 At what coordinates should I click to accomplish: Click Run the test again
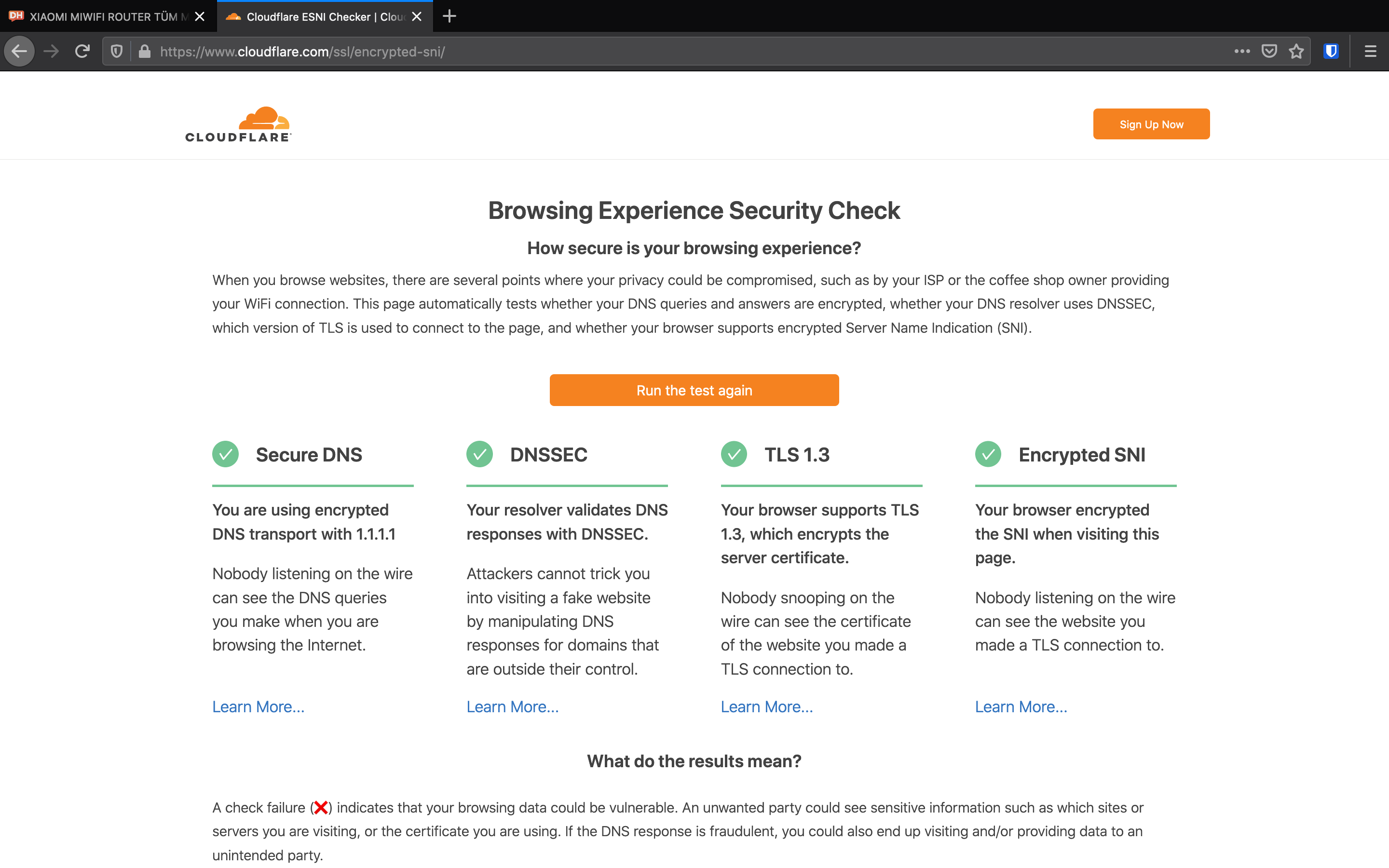pos(694,391)
